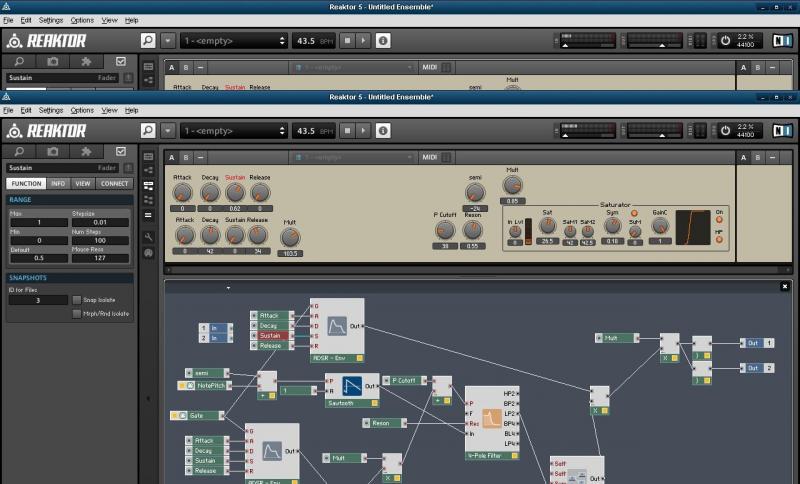
Task: Click the round icon below the wrench icon
Action: [x=148, y=252]
